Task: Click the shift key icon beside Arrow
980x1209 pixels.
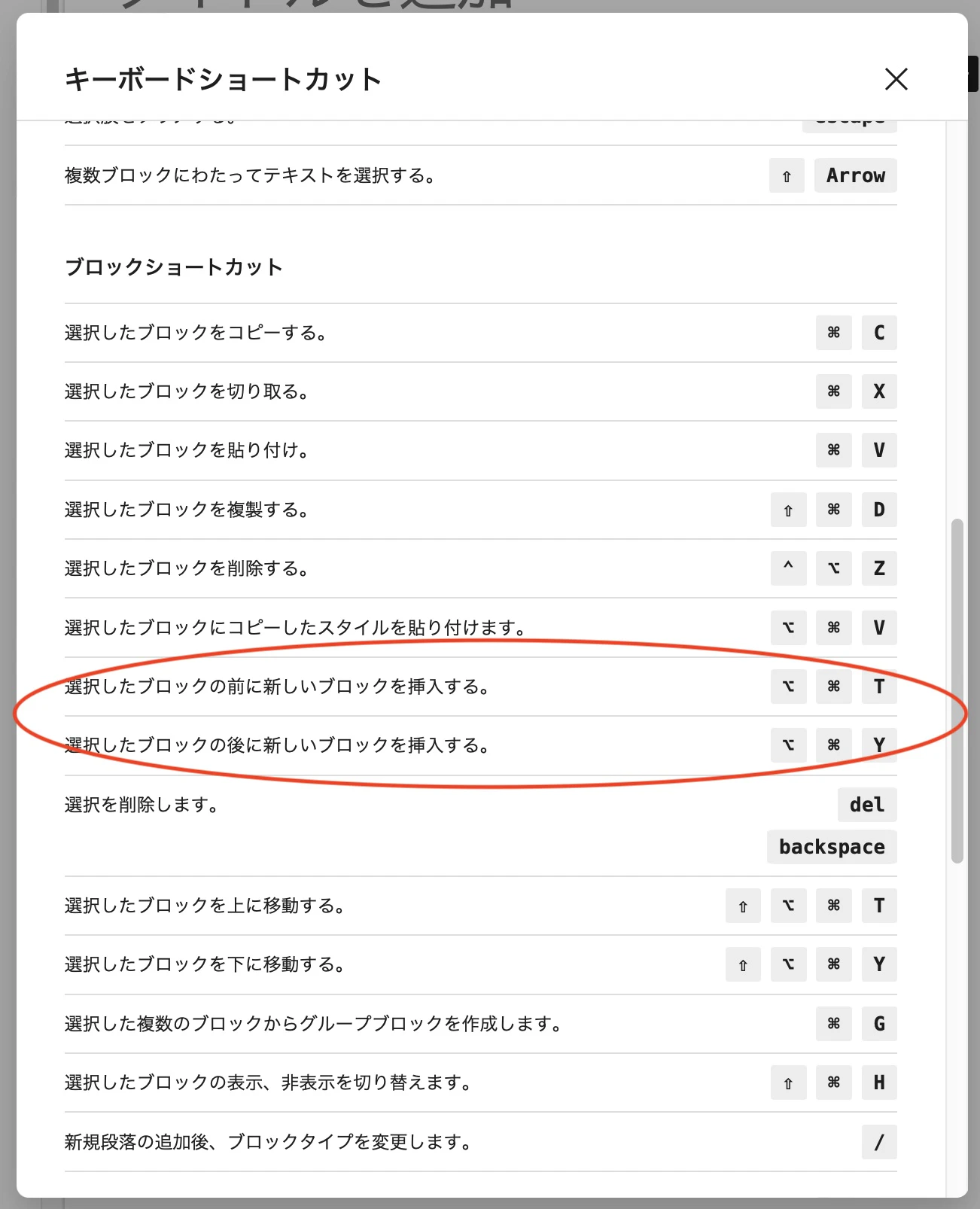Action: (x=787, y=175)
